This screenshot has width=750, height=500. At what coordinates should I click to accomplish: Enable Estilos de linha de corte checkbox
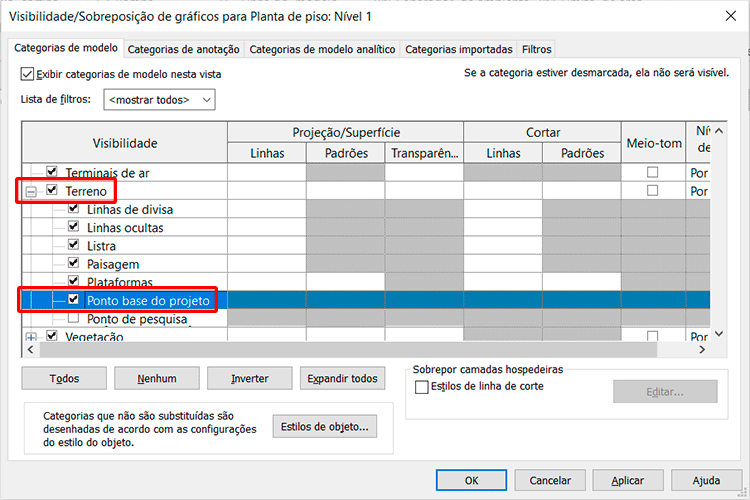pos(421,387)
